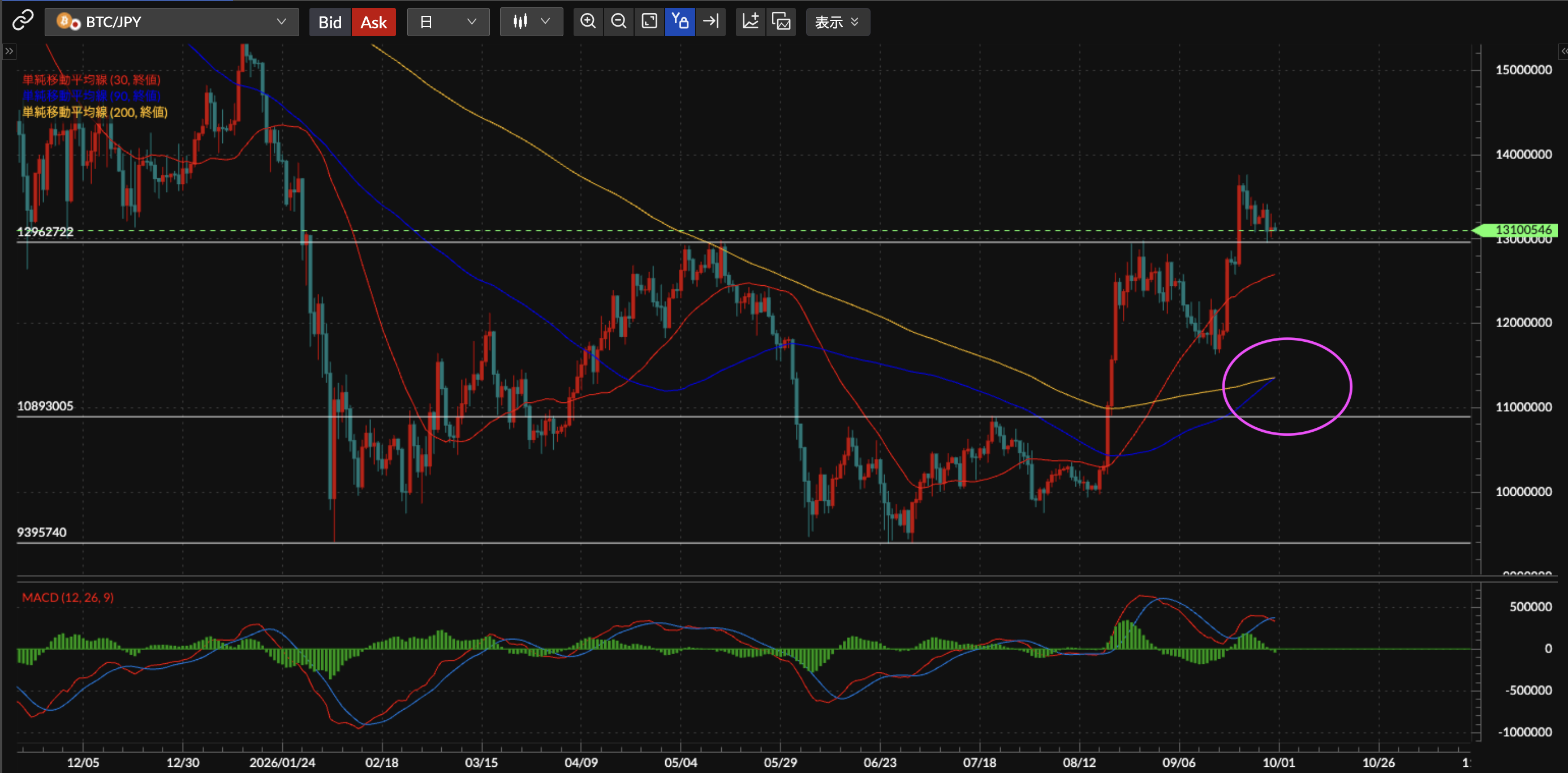Click the save chart image icon
This screenshot has width=1568, height=773.
point(781,22)
